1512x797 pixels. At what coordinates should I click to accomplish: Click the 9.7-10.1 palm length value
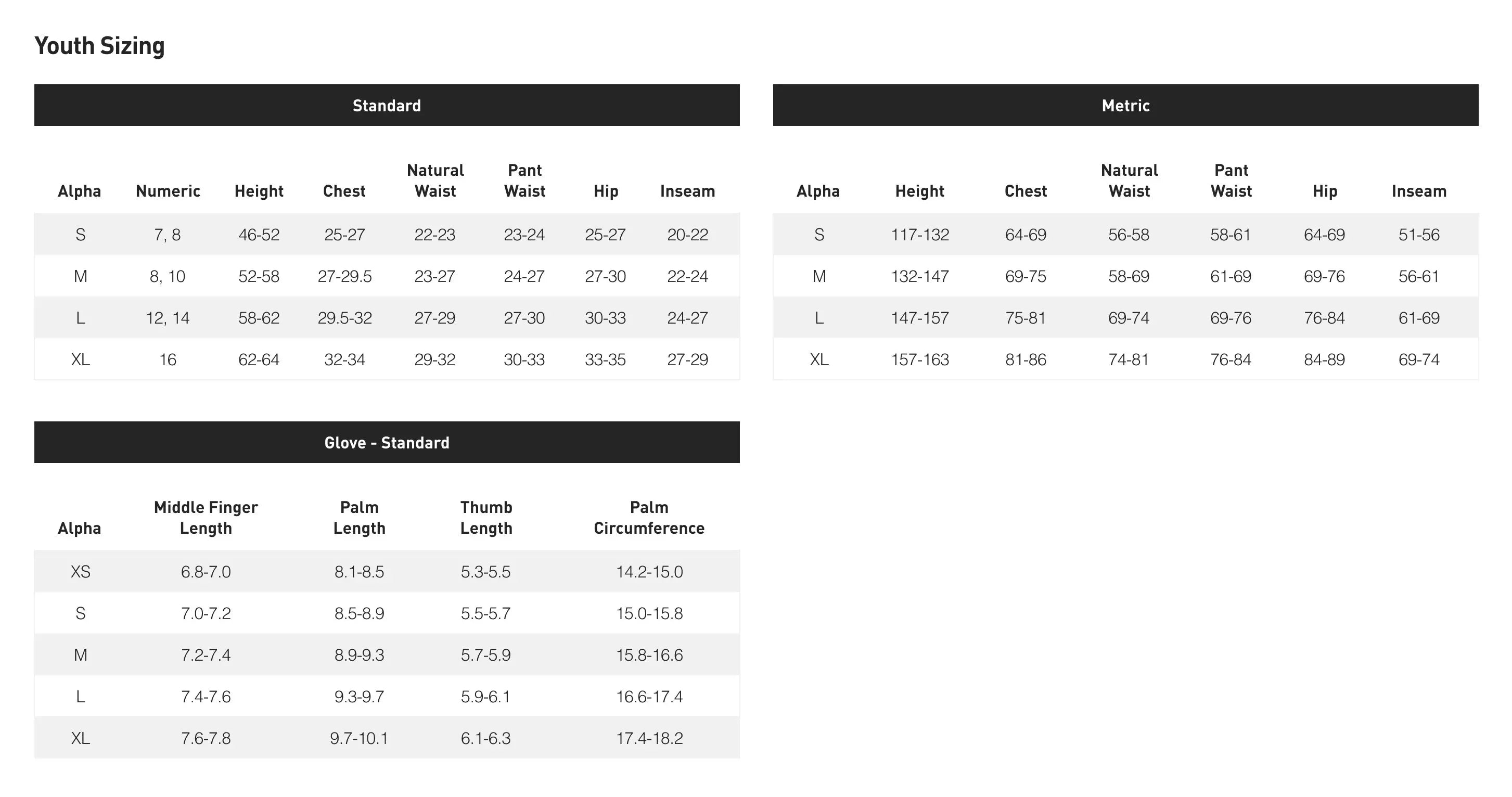(x=359, y=738)
